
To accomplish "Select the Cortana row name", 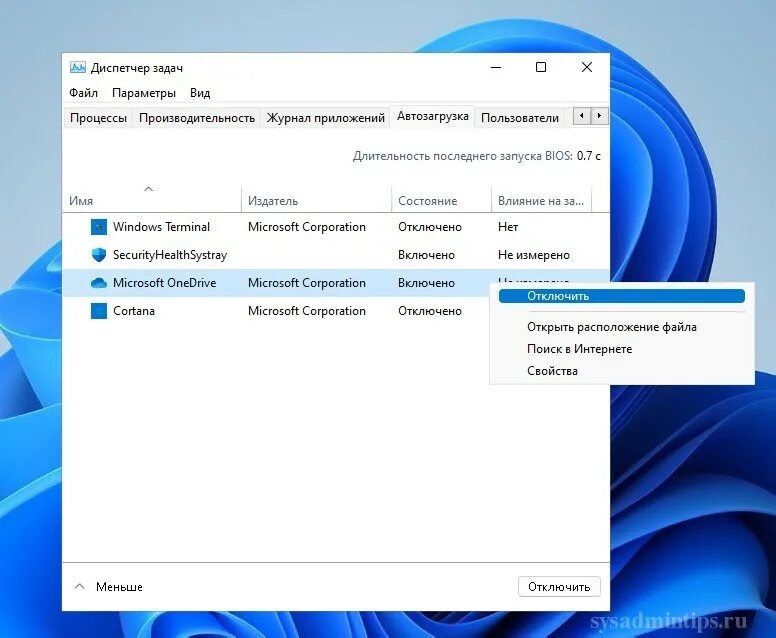I will [x=134, y=311].
